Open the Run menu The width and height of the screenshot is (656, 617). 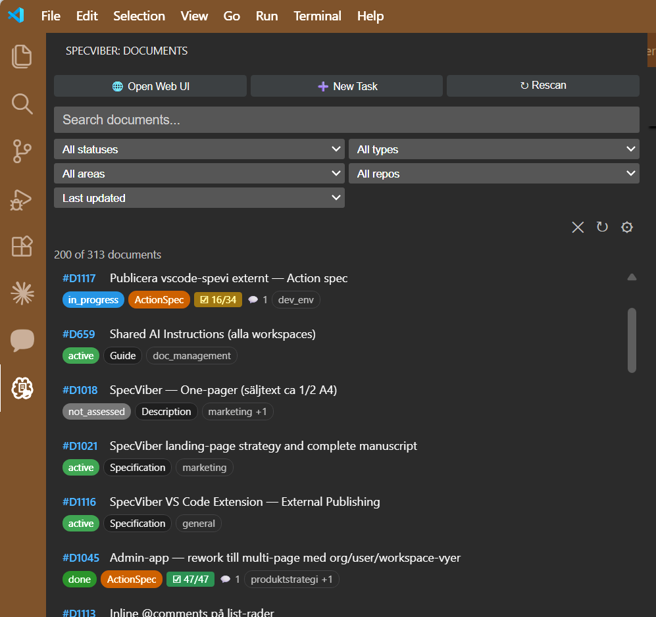click(x=266, y=16)
